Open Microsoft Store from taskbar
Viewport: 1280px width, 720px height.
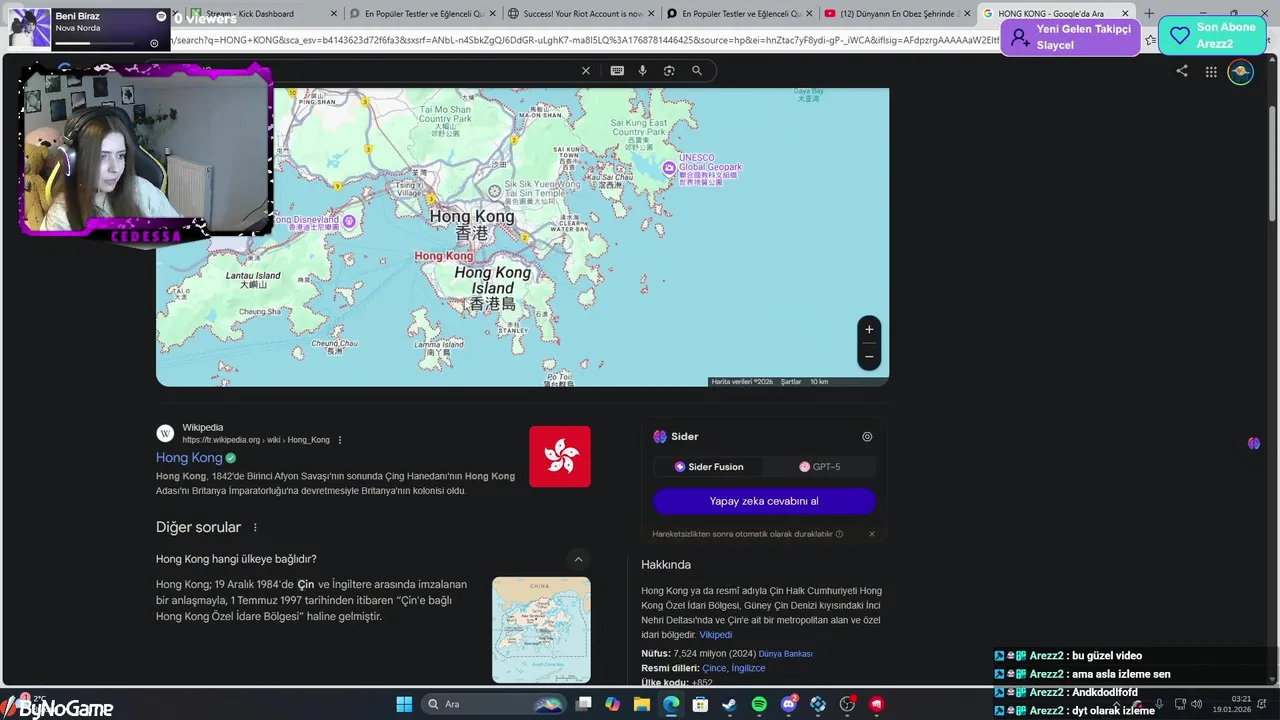click(x=700, y=704)
